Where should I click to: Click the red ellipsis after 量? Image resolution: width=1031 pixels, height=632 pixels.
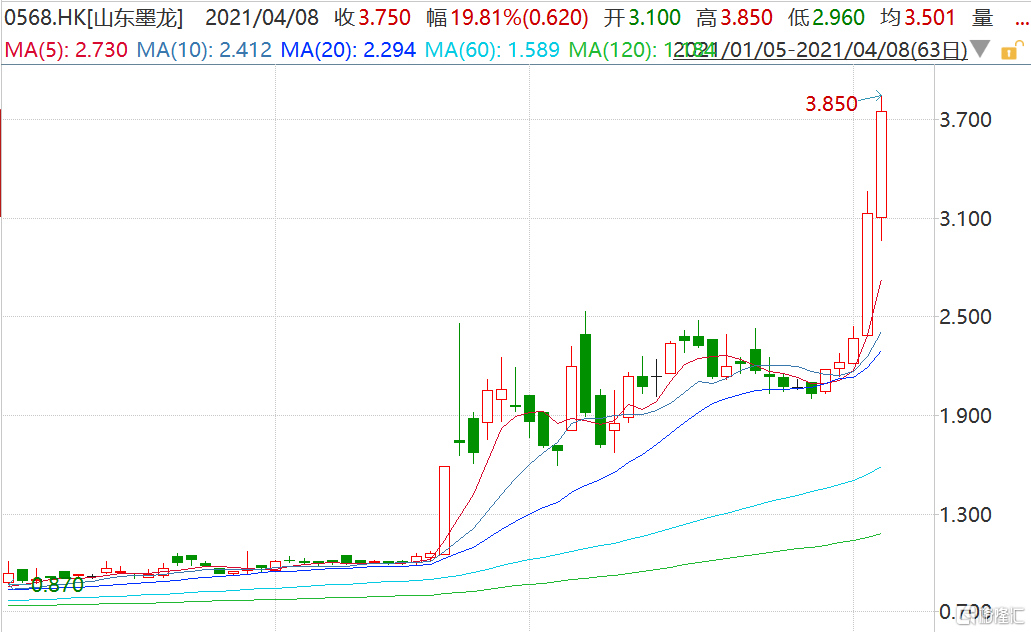(1018, 19)
